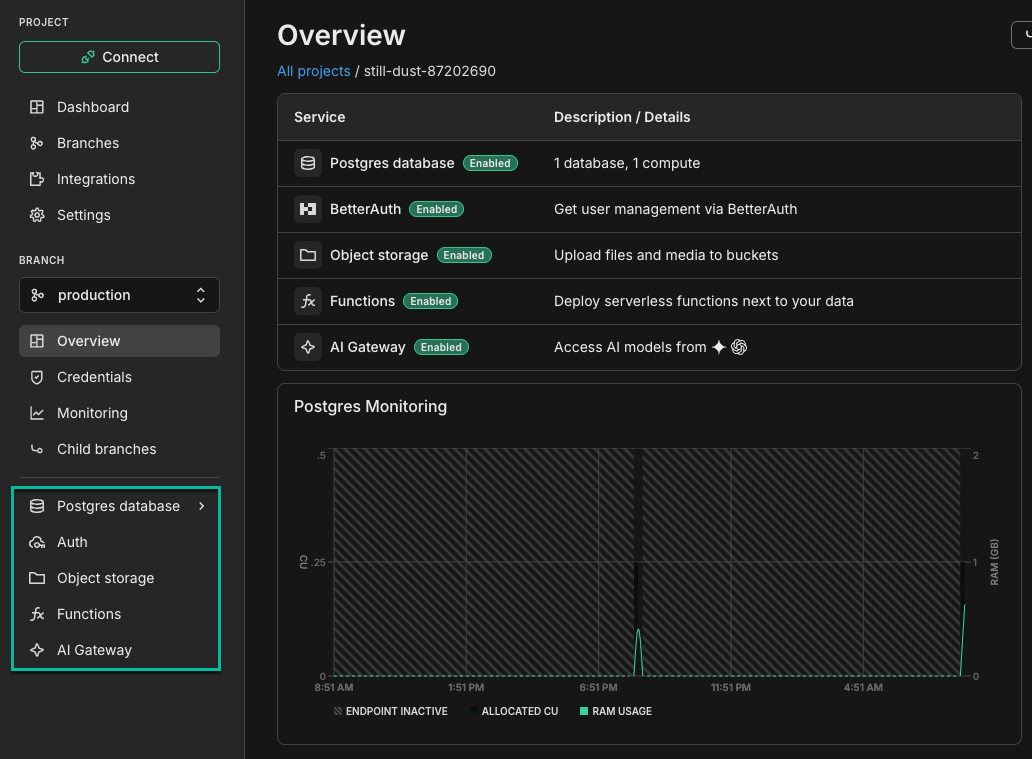
Task: Click Enabled badge next to Functions
Action: [x=430, y=301]
